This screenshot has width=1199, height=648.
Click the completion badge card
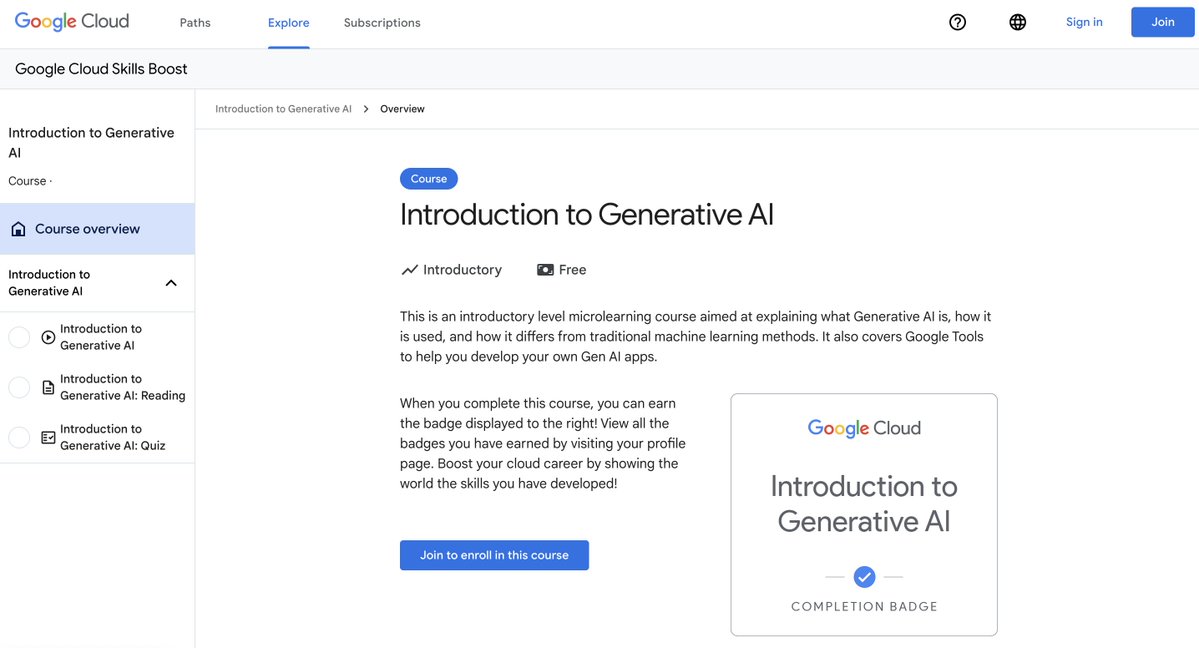tap(864, 514)
